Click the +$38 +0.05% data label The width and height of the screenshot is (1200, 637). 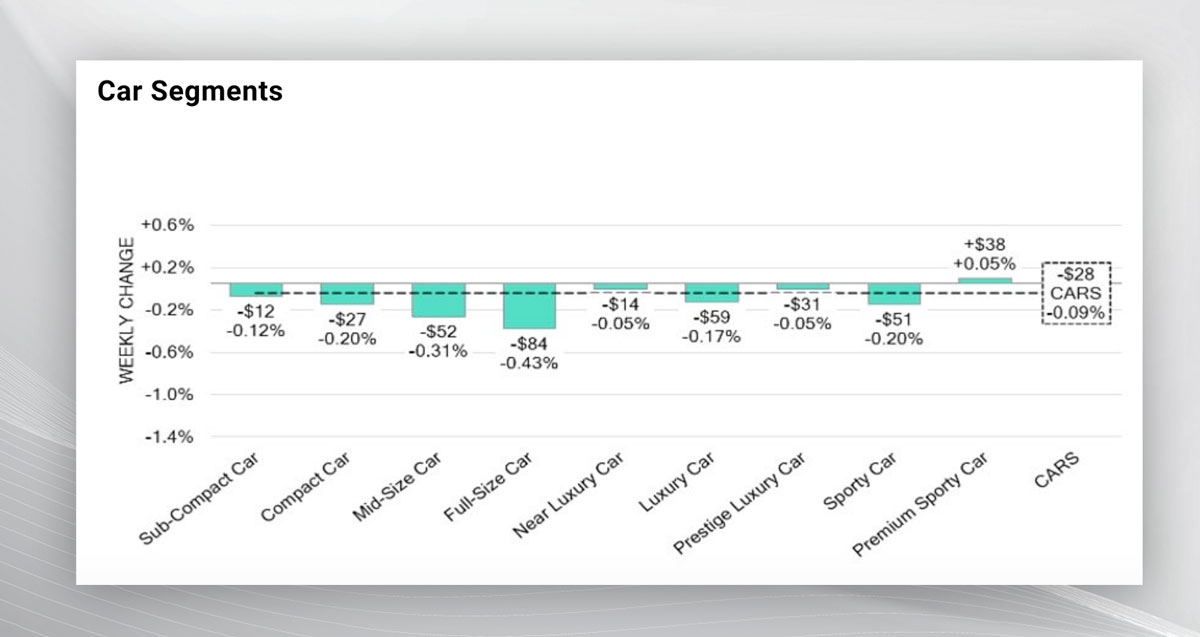coord(984,255)
